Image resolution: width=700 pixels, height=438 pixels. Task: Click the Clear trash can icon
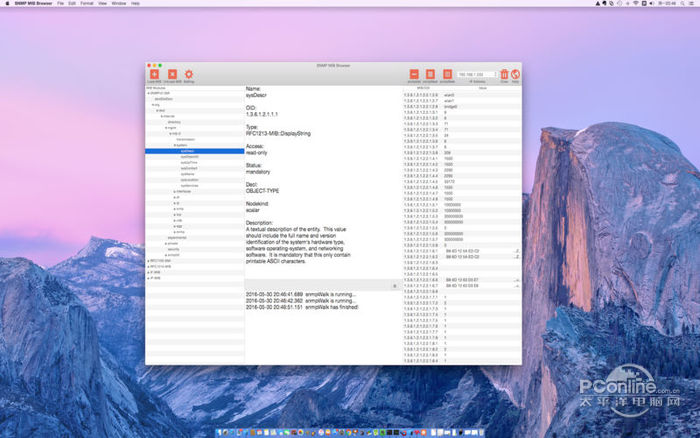pyautogui.click(x=504, y=74)
